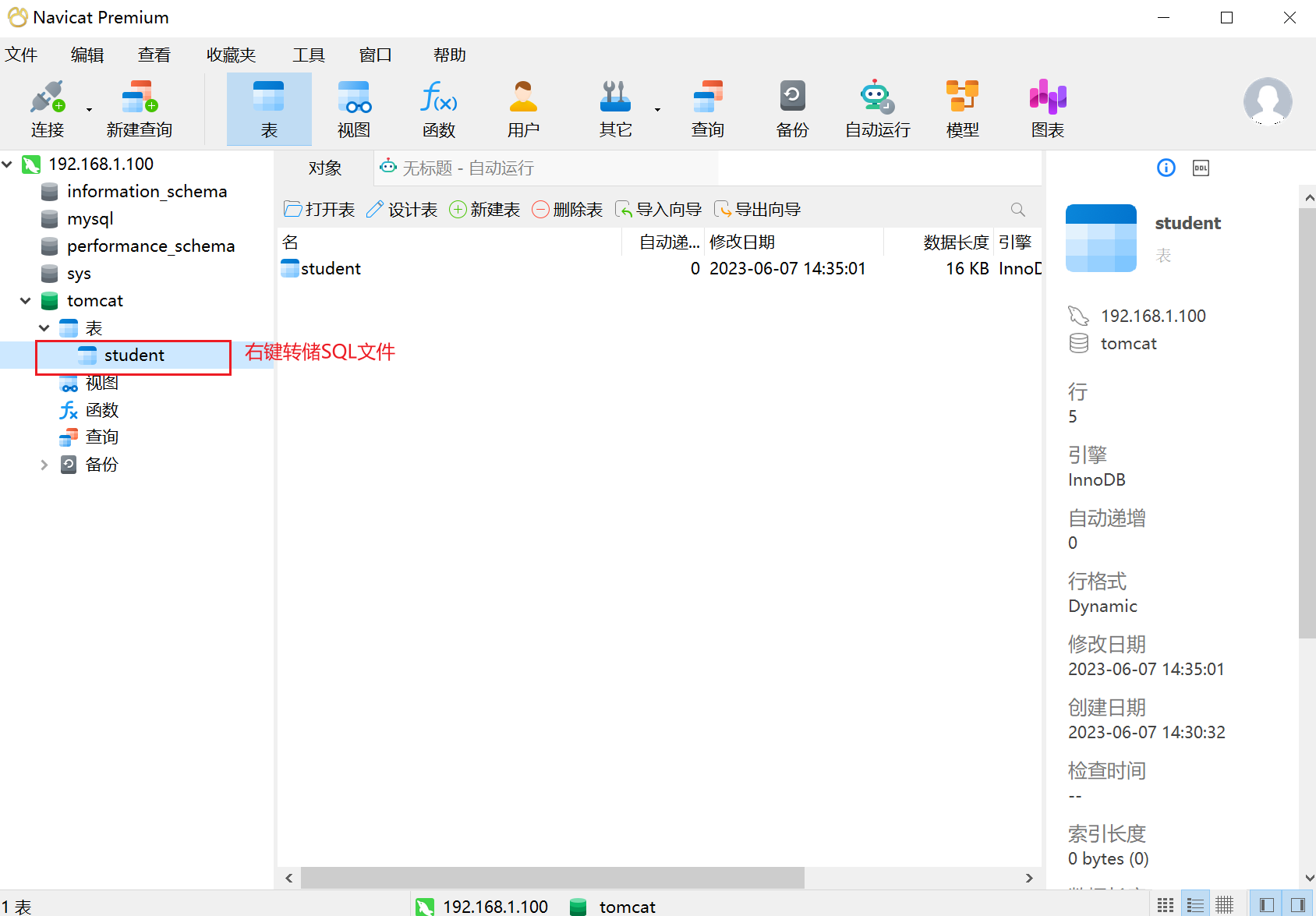Click the user avatar profile icon
1316x916 pixels.
(x=1268, y=101)
